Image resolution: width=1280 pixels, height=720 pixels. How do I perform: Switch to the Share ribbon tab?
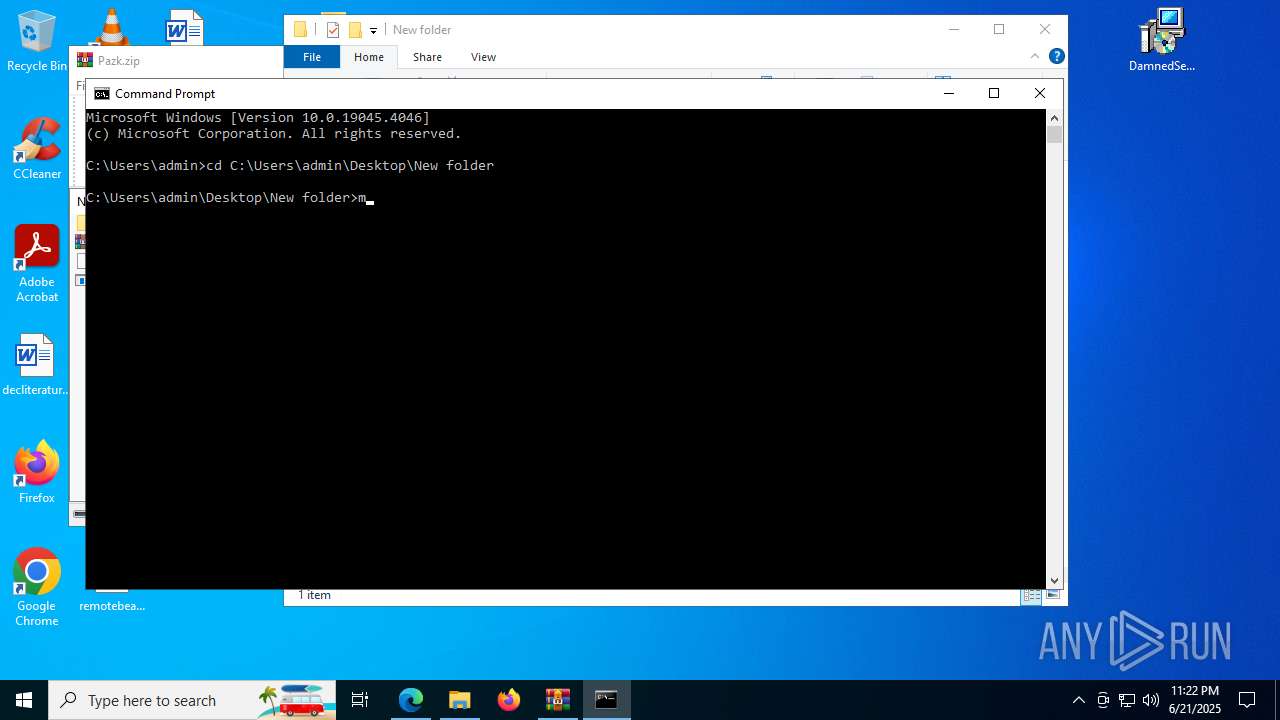click(427, 57)
